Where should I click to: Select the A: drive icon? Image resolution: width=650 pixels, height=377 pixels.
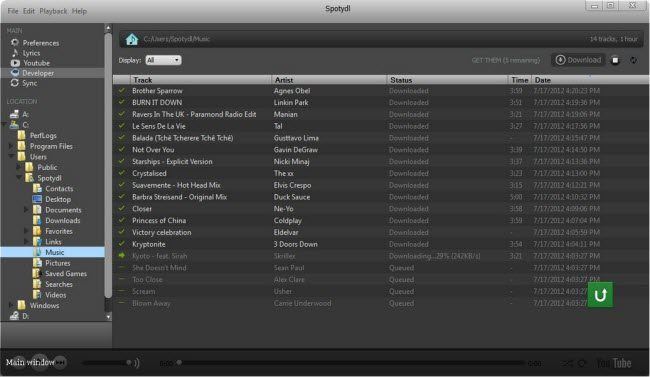pyautogui.click(x=15, y=114)
